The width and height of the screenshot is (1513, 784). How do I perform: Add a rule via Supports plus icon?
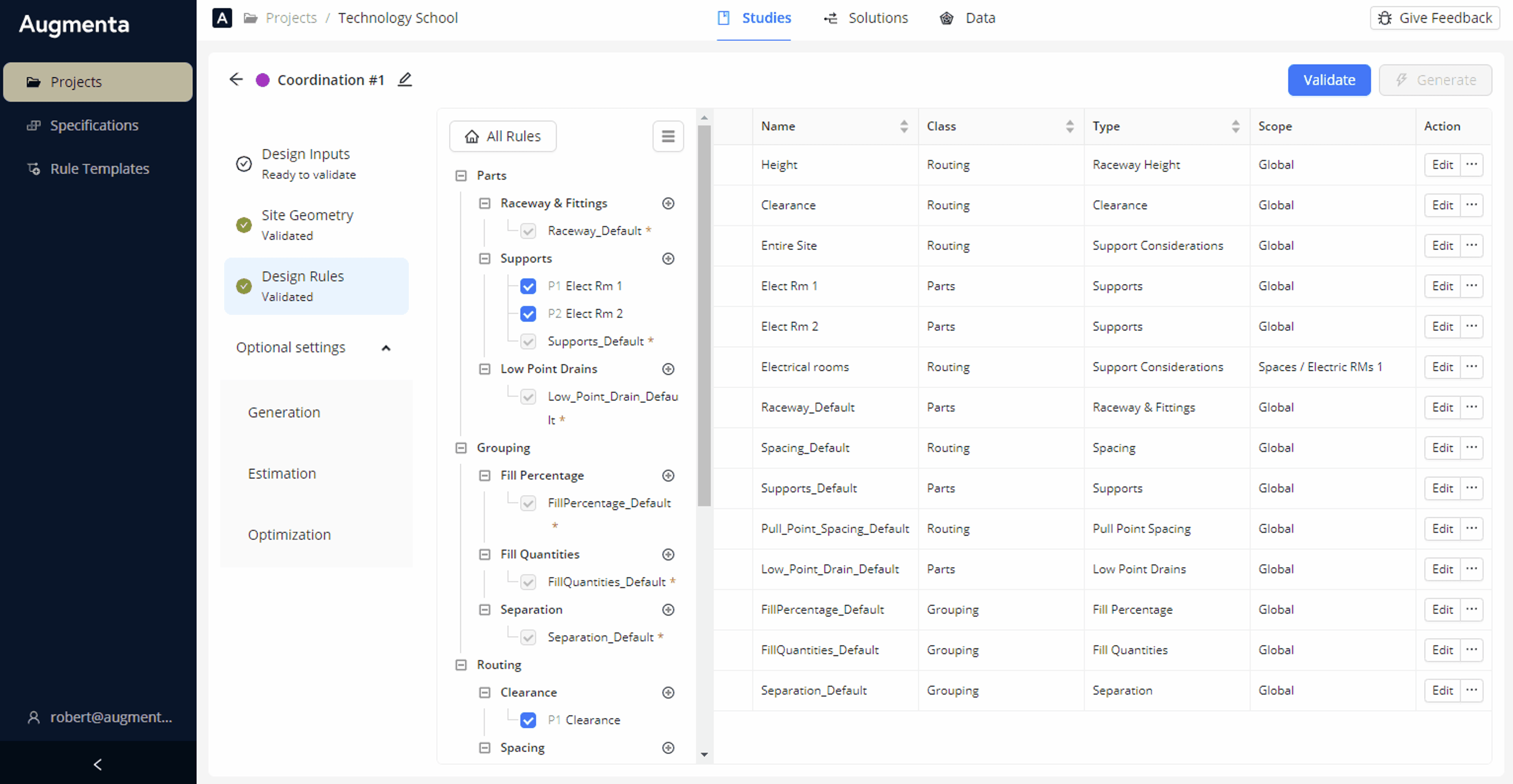[x=668, y=258]
